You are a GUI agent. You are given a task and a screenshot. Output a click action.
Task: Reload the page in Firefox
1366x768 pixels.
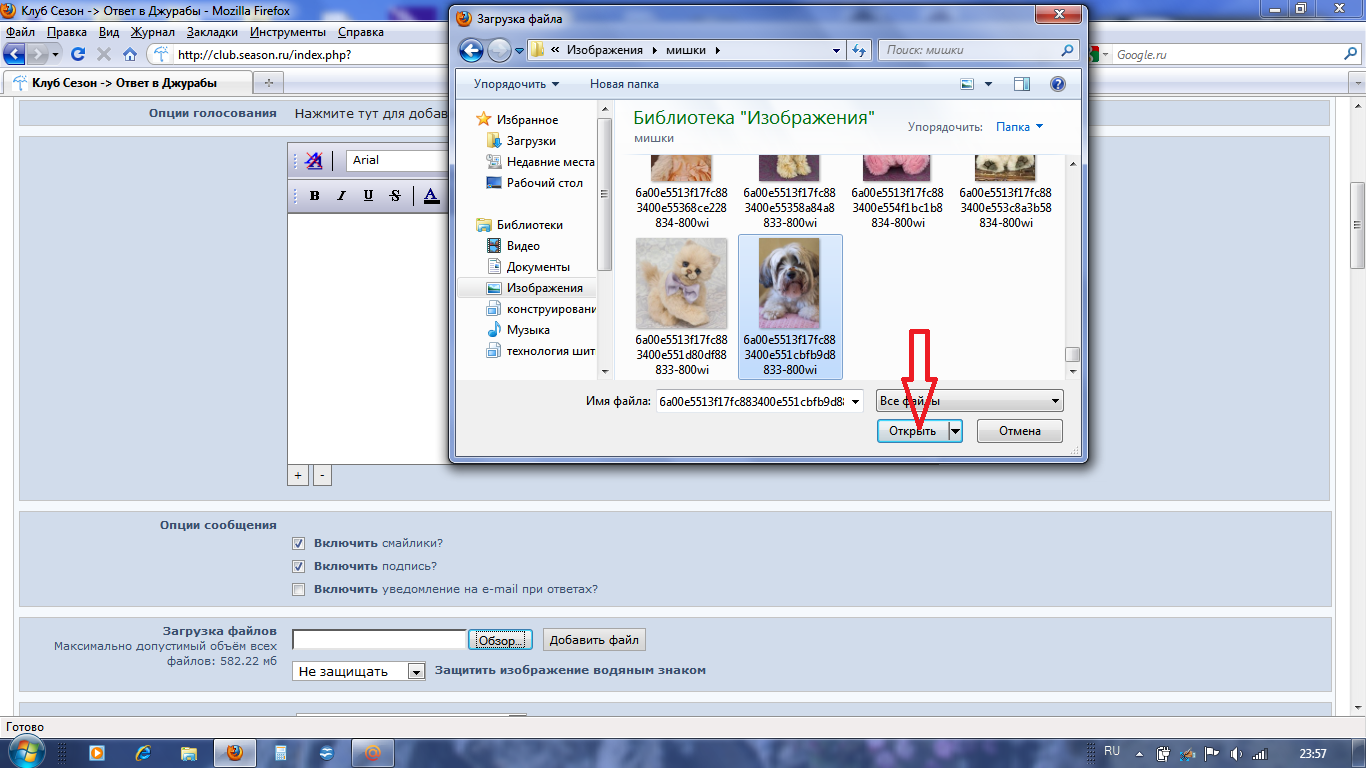coord(78,54)
